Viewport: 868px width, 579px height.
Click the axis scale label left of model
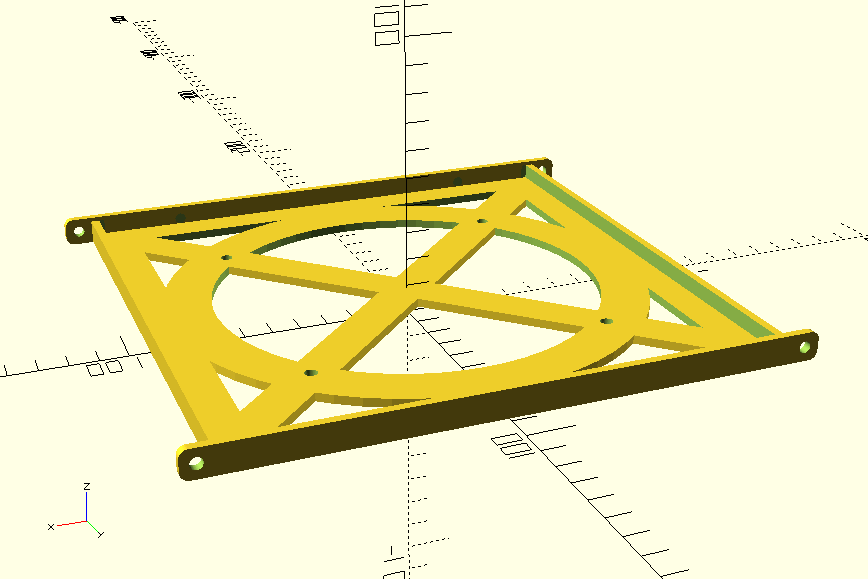104,368
